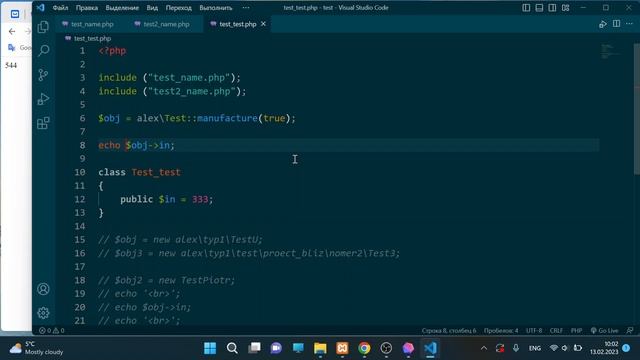Viewport: 640px width, 360px height.
Task: Open the Extensions view
Action: (43, 123)
